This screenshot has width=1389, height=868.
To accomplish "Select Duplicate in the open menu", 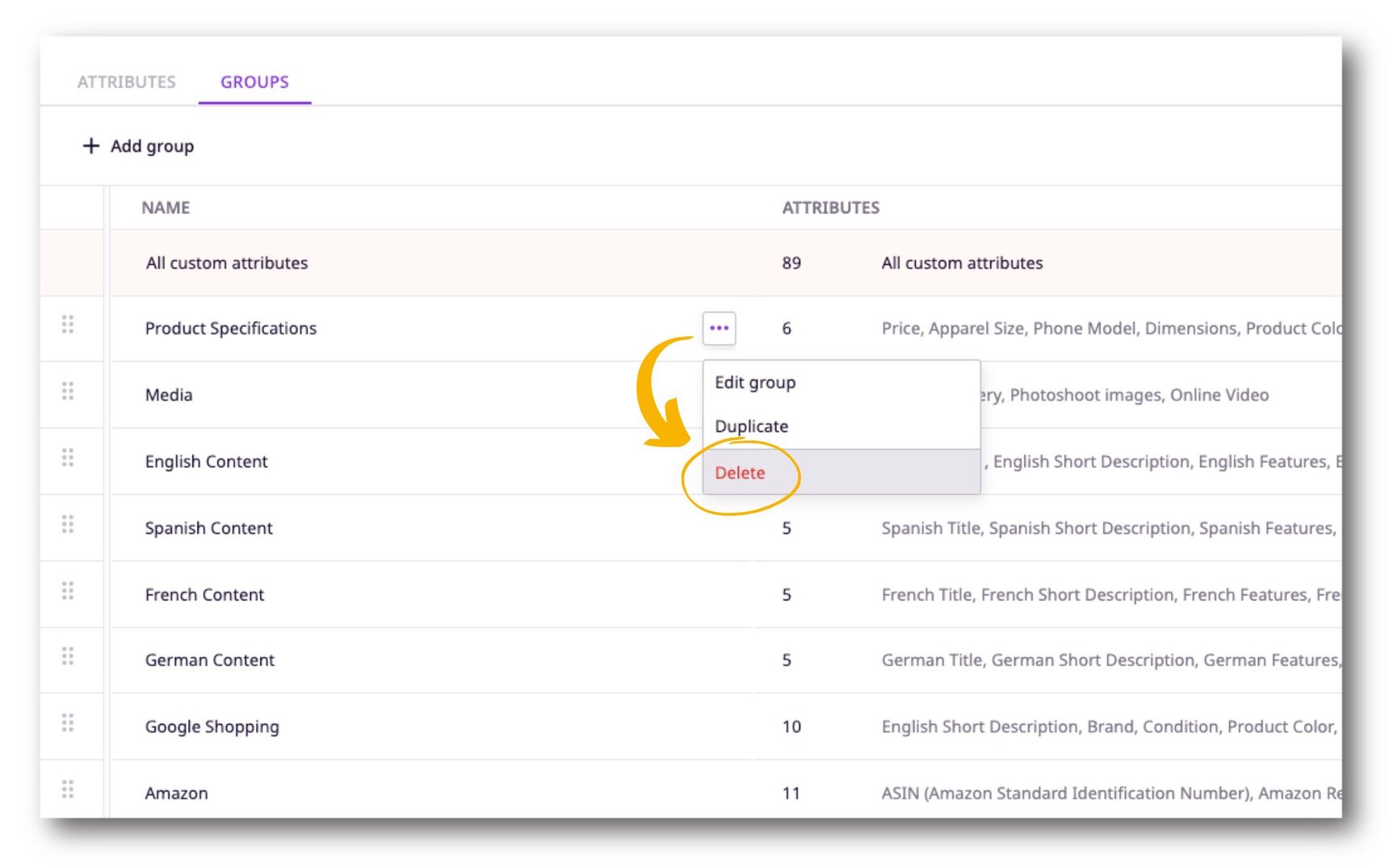I will pyautogui.click(x=751, y=426).
